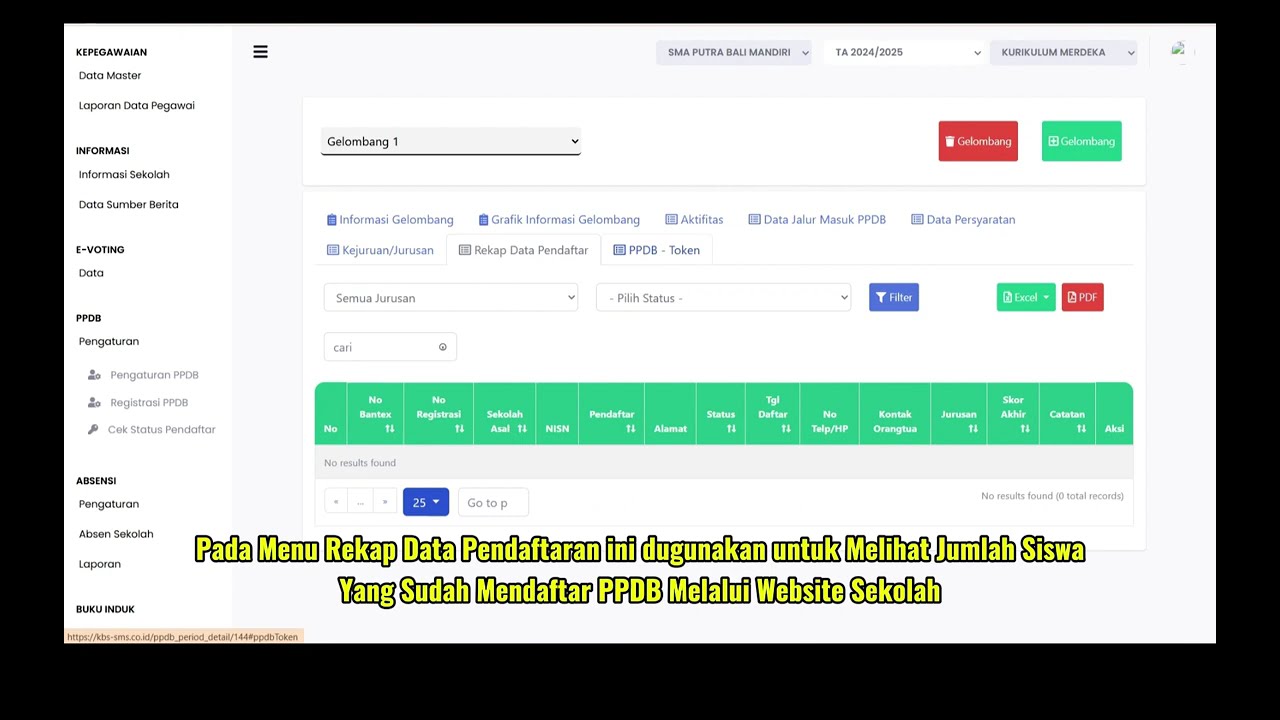Click the clear icon in search field
Screen dimensions: 1280x720
coord(443,347)
